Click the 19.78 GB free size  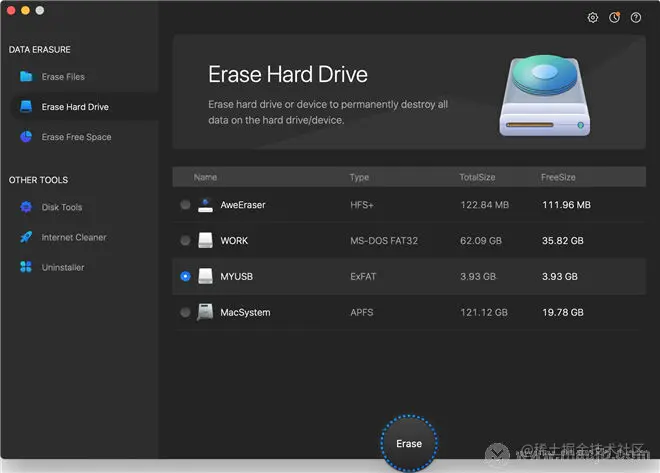click(563, 312)
